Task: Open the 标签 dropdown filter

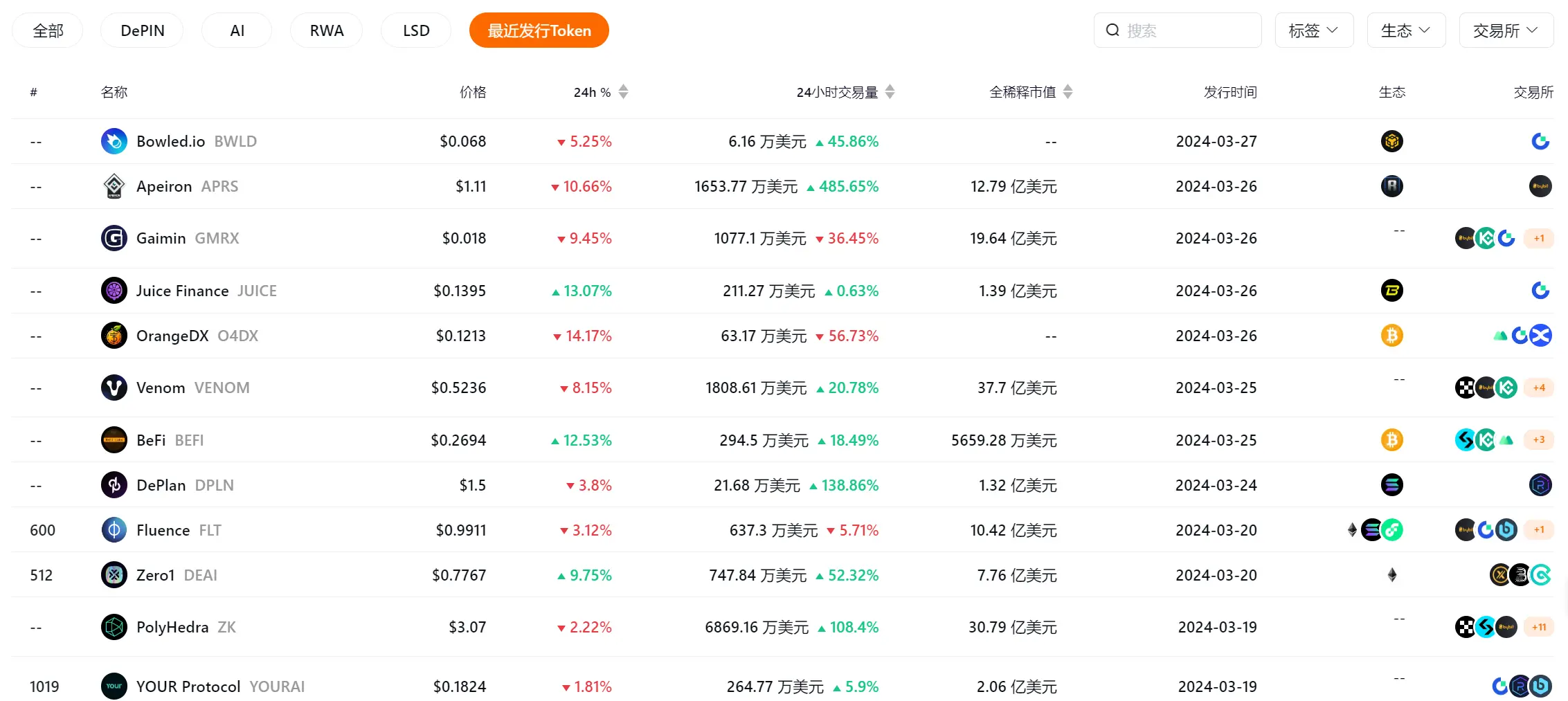Action: [x=1313, y=30]
